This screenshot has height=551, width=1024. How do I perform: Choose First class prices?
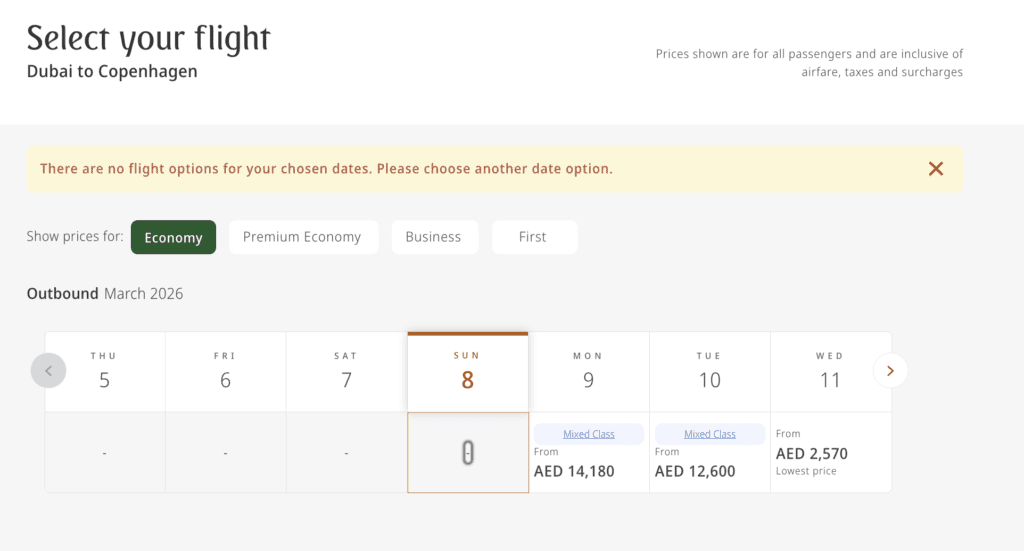tap(533, 237)
